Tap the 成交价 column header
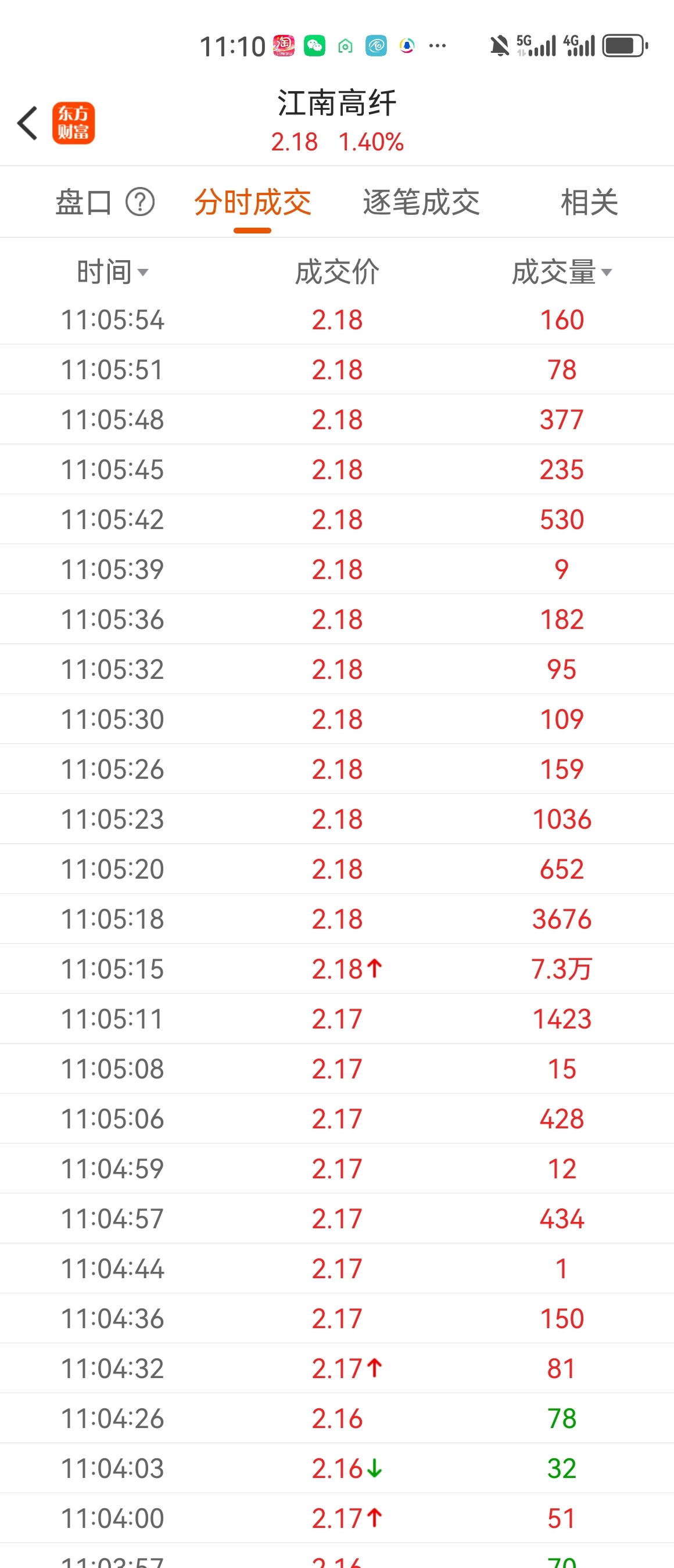Viewport: 674px width, 1568px height. pyautogui.click(x=336, y=272)
